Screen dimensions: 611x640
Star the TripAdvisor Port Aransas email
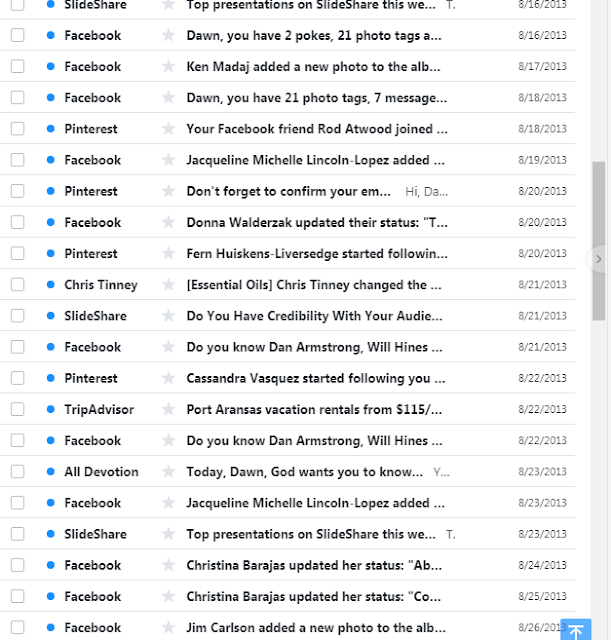click(168, 409)
